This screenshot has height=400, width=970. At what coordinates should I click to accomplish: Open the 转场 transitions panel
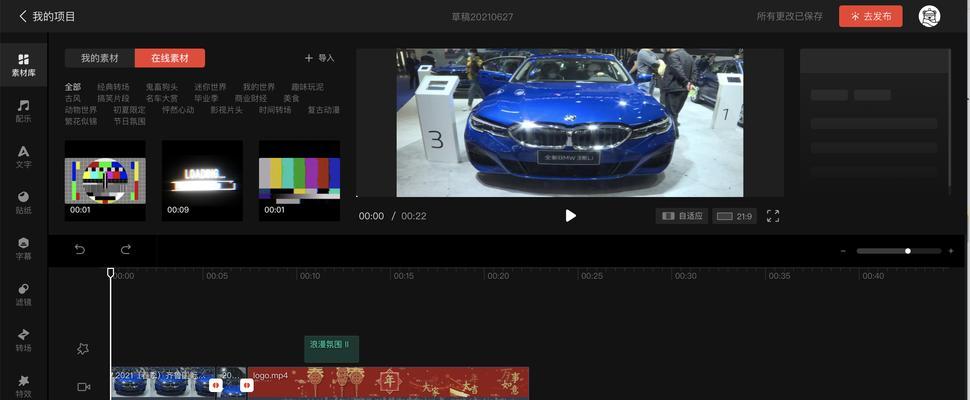pos(24,340)
